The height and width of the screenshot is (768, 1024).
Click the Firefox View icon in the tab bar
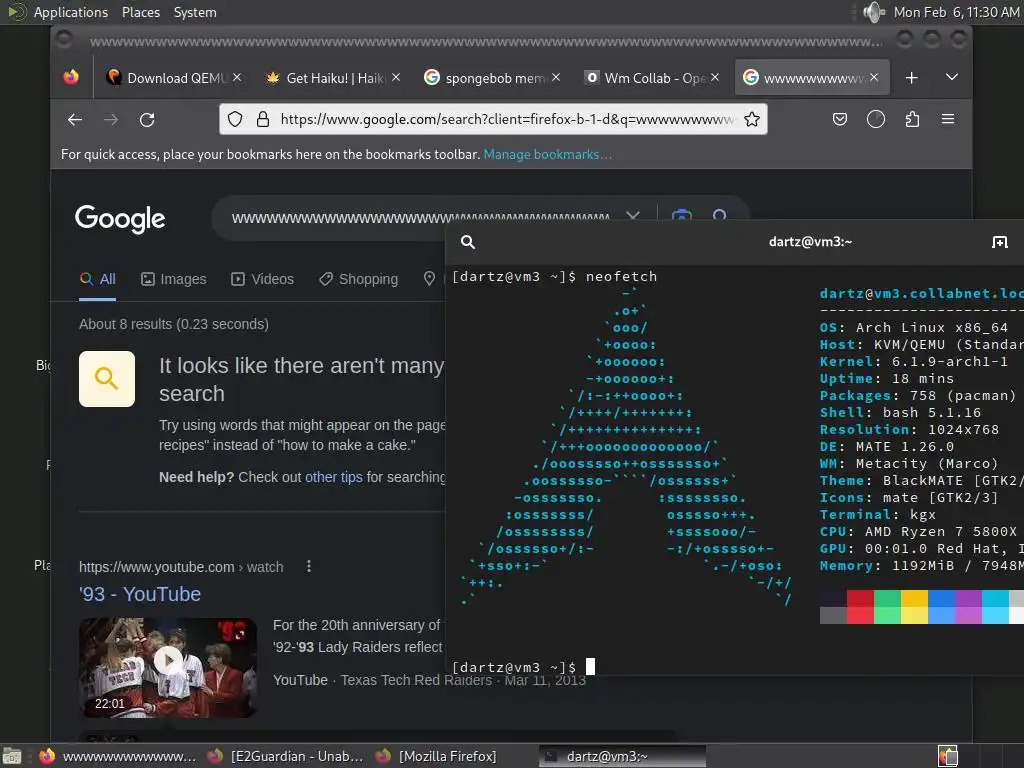(71, 77)
